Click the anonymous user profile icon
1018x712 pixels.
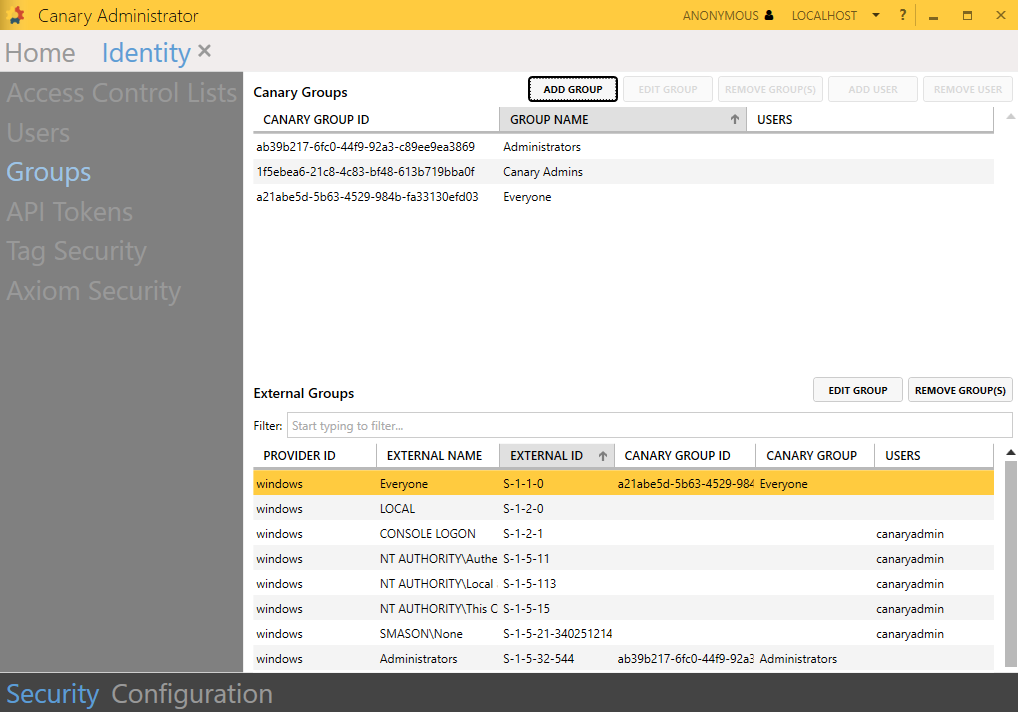point(768,16)
